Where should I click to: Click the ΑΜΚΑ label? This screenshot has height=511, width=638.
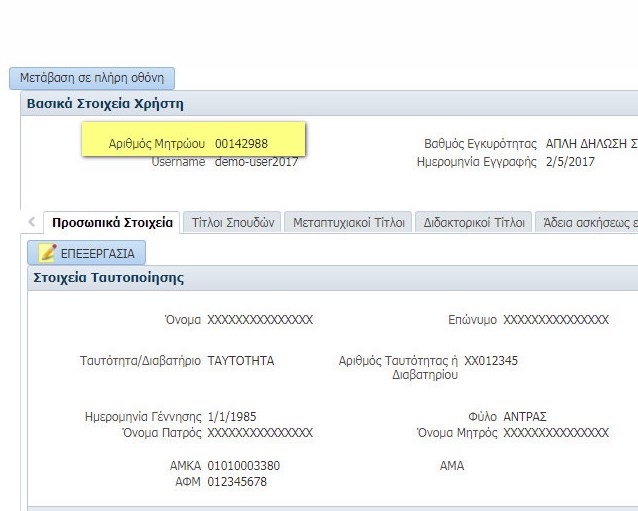click(x=185, y=465)
